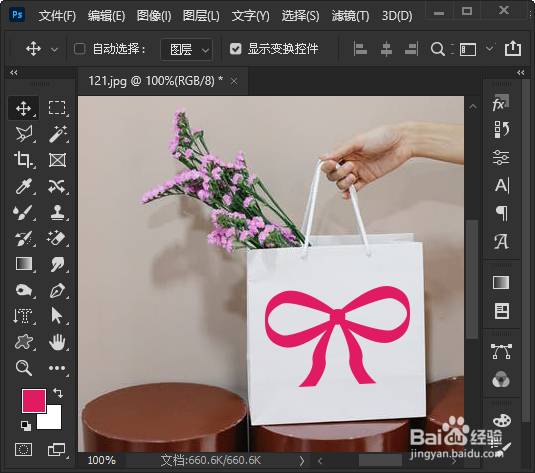The image size is (535, 473).
Task: Open the 文字(Y) menu
Action: (250, 16)
